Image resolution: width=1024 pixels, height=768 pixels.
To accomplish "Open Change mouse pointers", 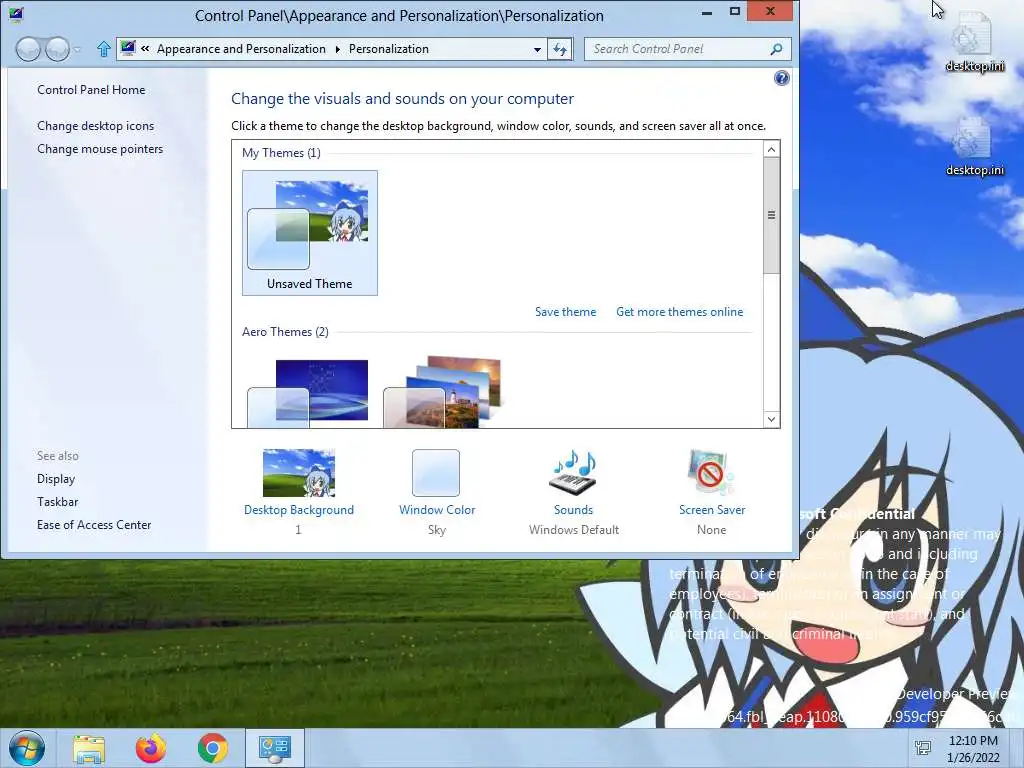I will [100, 149].
